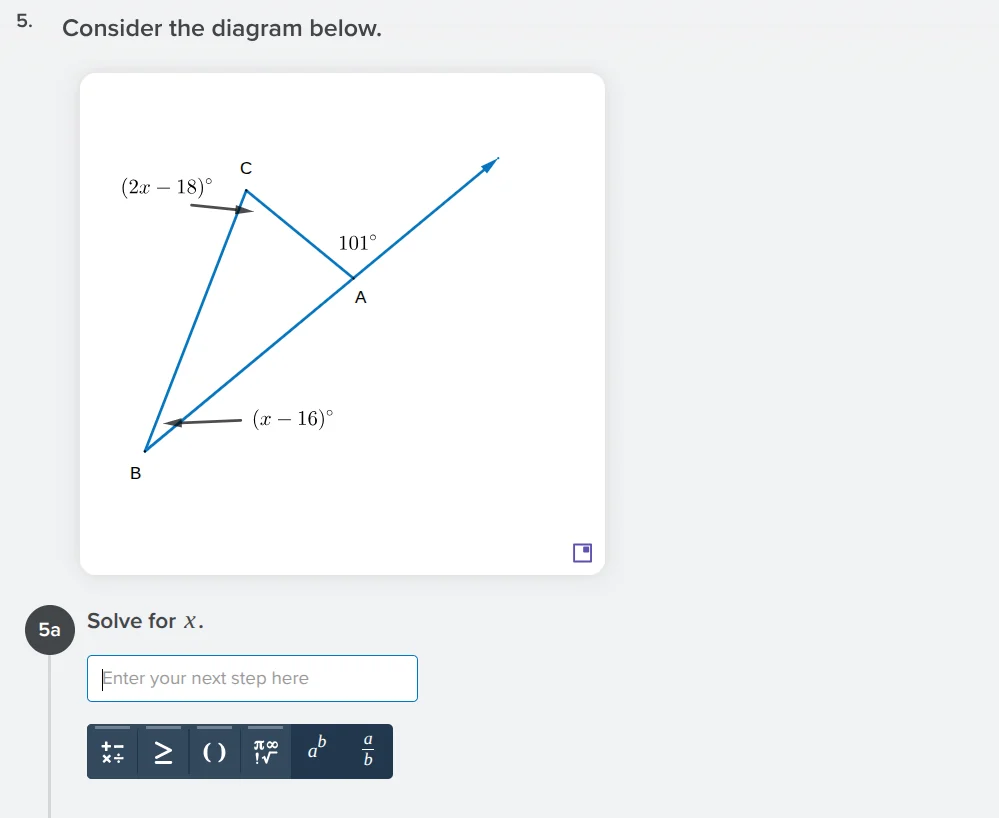Image resolution: width=999 pixels, height=818 pixels.
Task: Click the 5a step badge icon
Action: pos(49,630)
